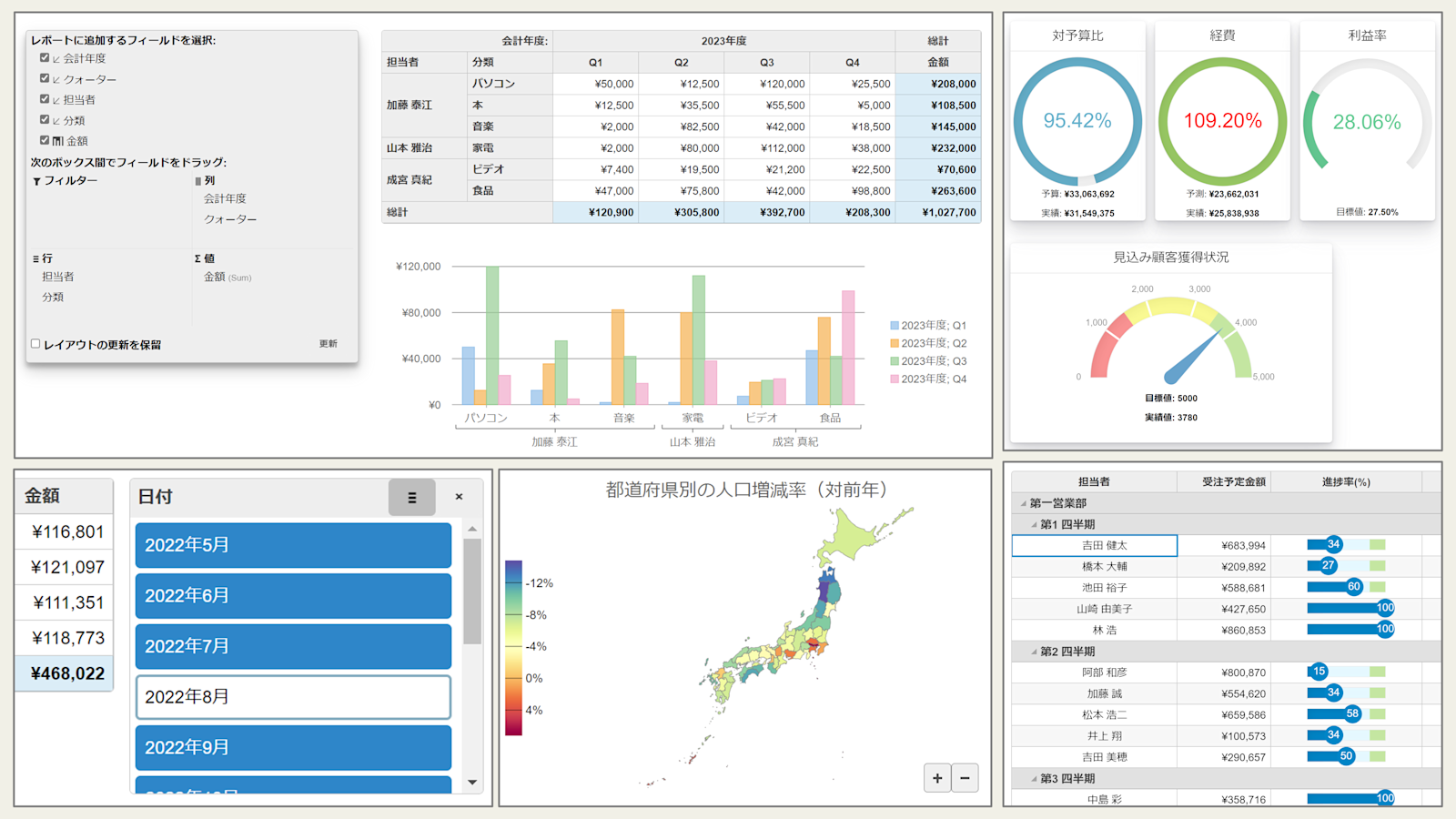Click the 橋本 大輔 name cell
The image size is (1456, 819).
coord(1095,566)
